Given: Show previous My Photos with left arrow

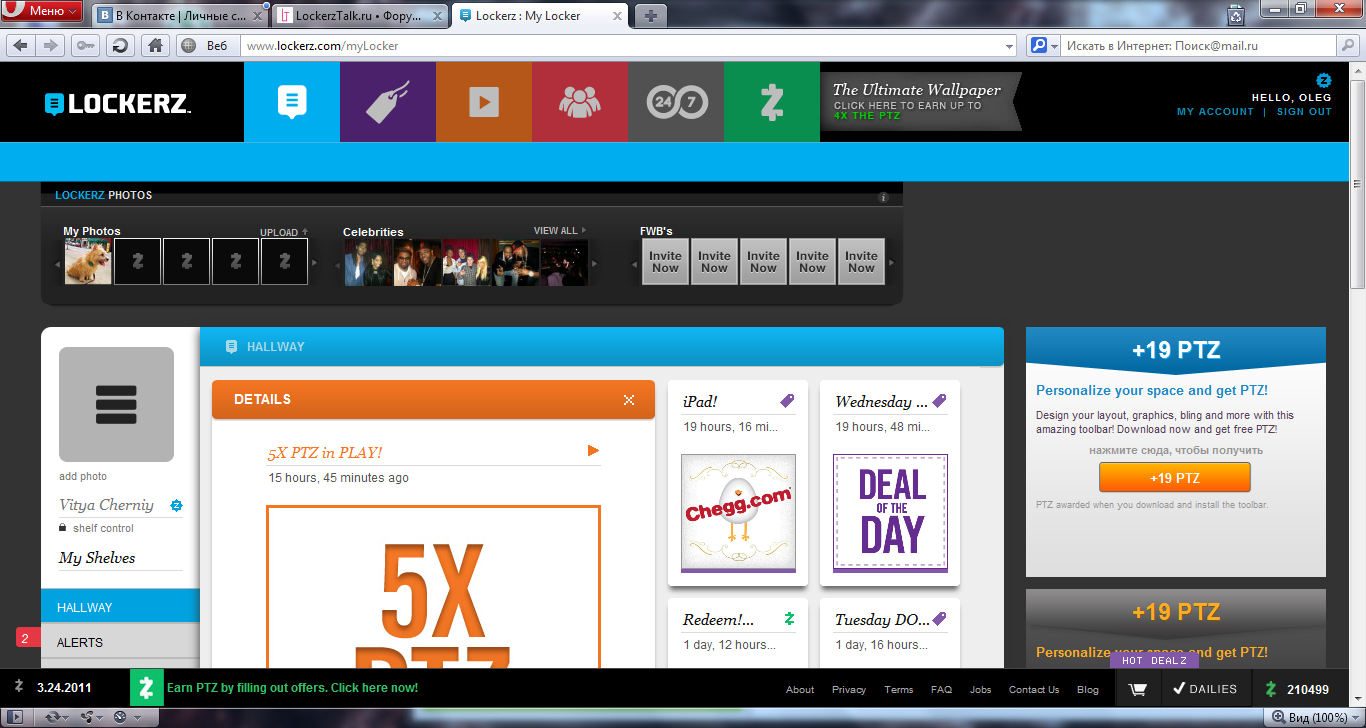Looking at the screenshot, I should point(57,263).
